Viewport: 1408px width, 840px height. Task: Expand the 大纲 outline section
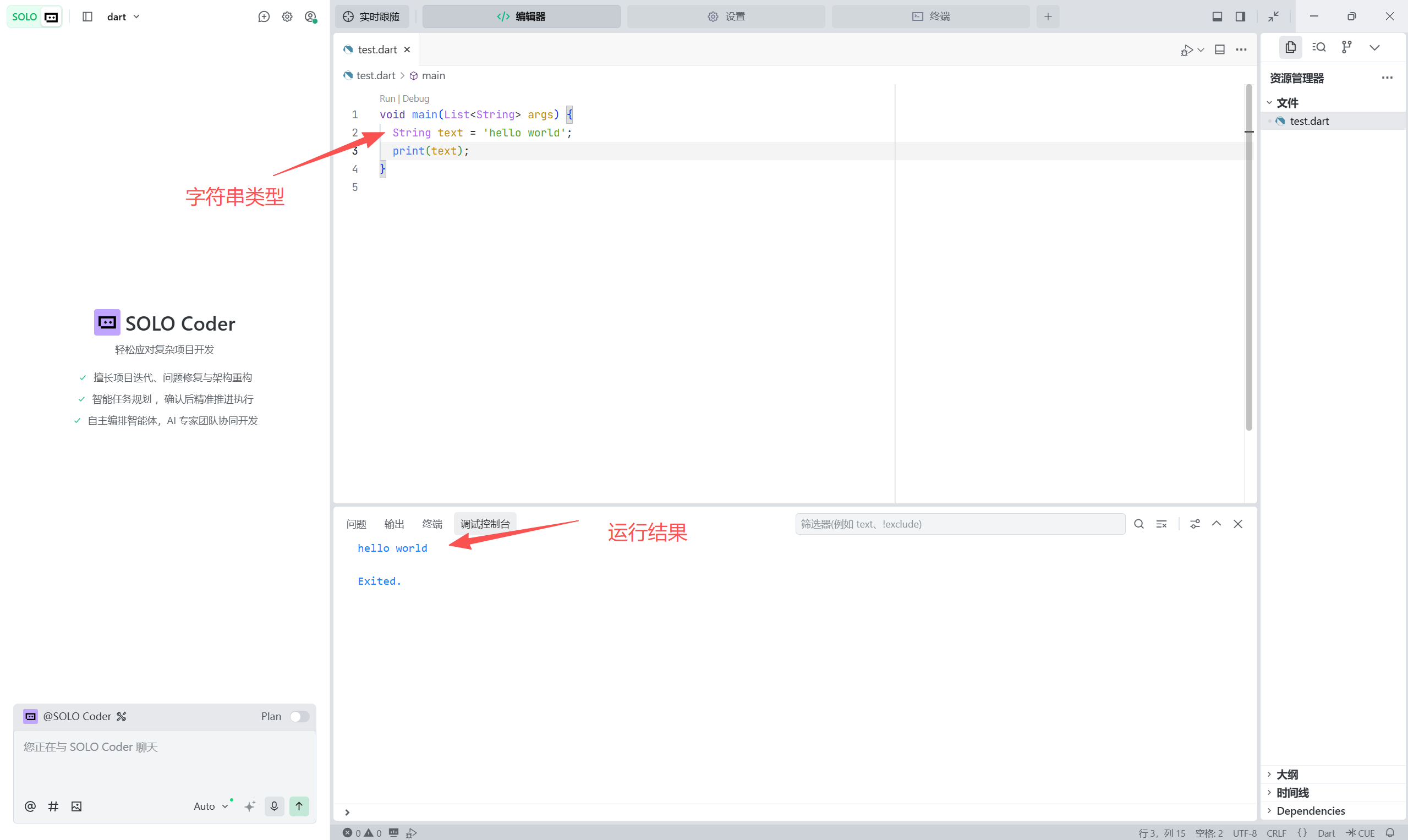click(1286, 774)
